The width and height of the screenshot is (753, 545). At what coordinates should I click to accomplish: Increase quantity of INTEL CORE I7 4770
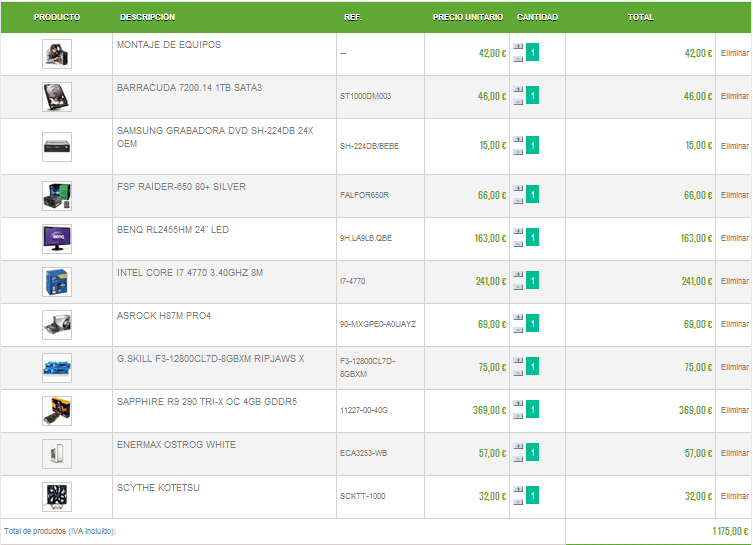(518, 275)
